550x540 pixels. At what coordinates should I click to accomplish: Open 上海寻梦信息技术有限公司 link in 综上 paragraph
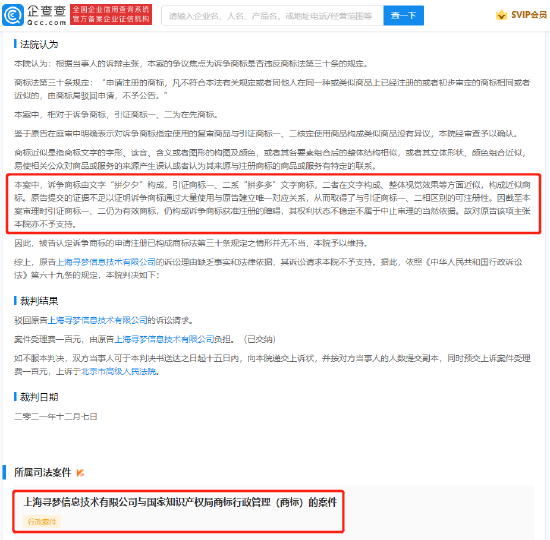[x=106, y=262]
